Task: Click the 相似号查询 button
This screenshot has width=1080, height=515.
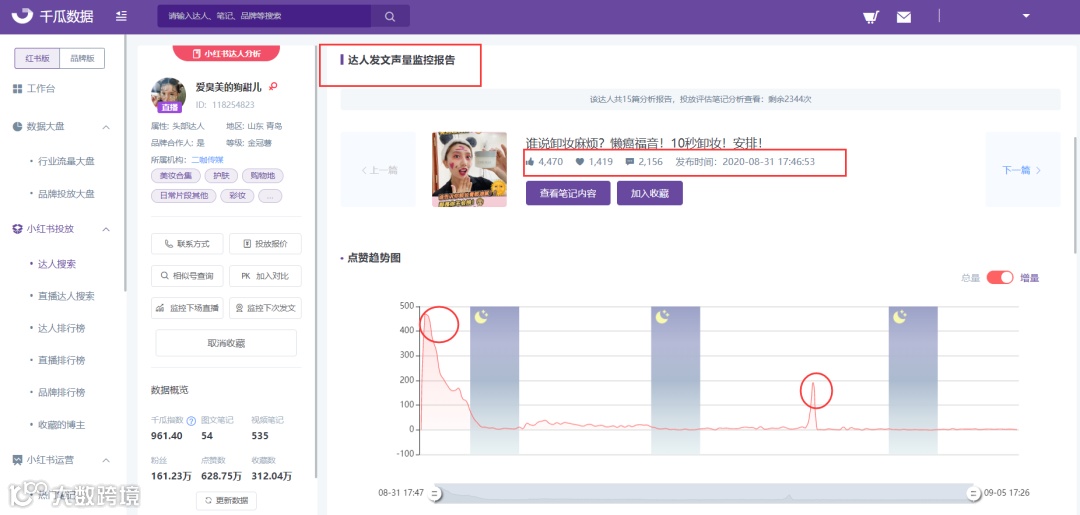Action: [187, 276]
